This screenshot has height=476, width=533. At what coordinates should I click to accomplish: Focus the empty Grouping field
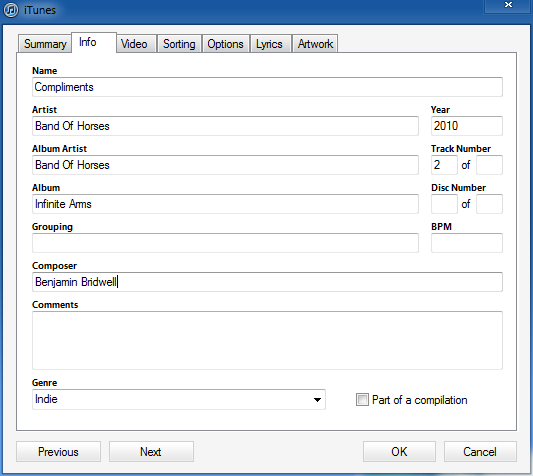(x=225, y=243)
